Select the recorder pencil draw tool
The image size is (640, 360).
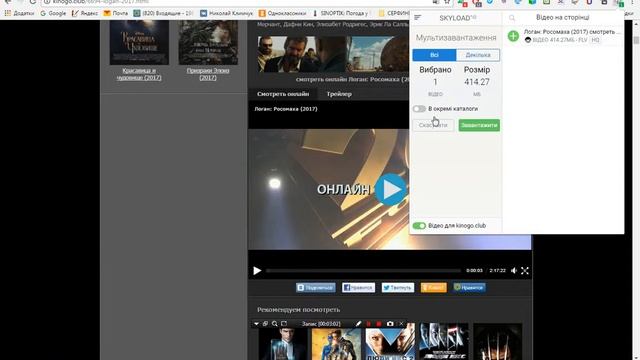pos(358,324)
